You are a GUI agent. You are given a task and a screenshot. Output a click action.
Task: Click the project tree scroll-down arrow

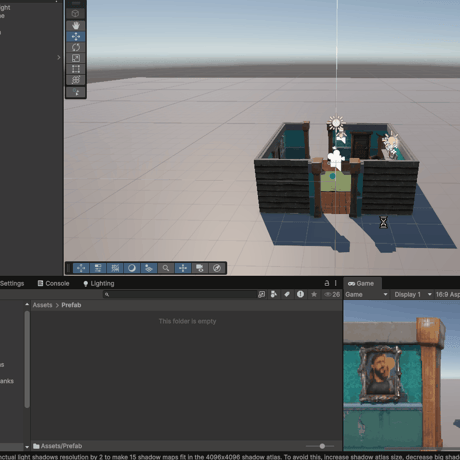[x=27, y=447]
